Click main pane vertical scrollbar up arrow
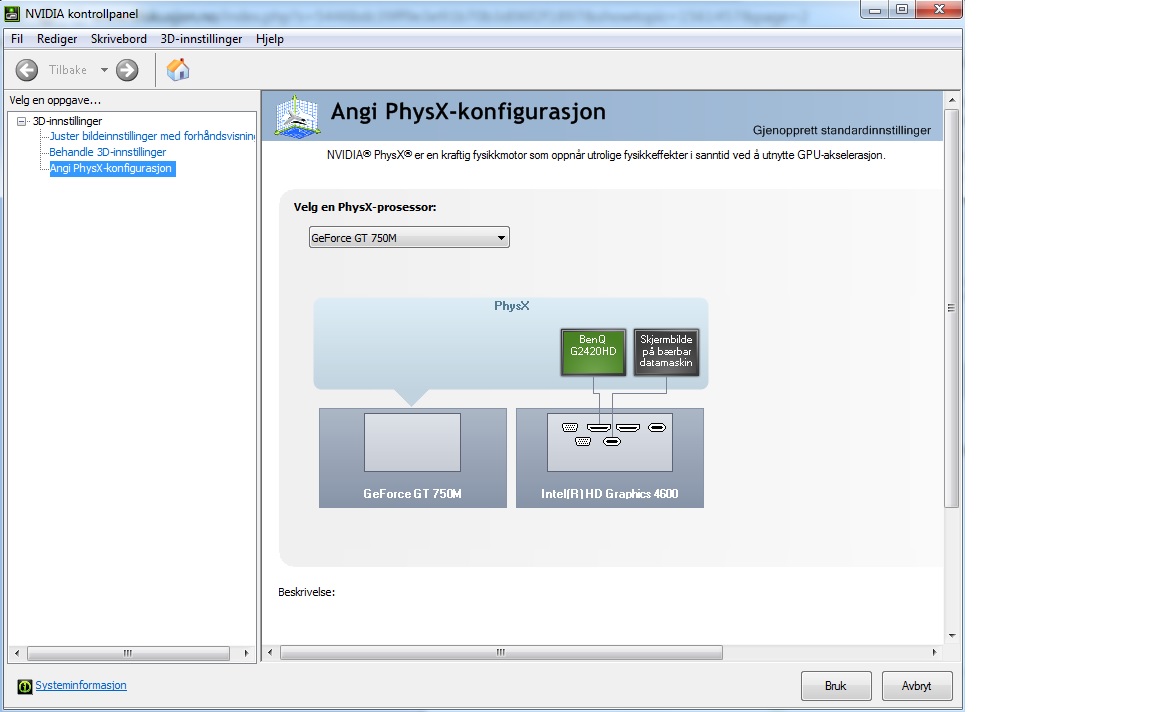The image size is (1152, 712). 951,100
